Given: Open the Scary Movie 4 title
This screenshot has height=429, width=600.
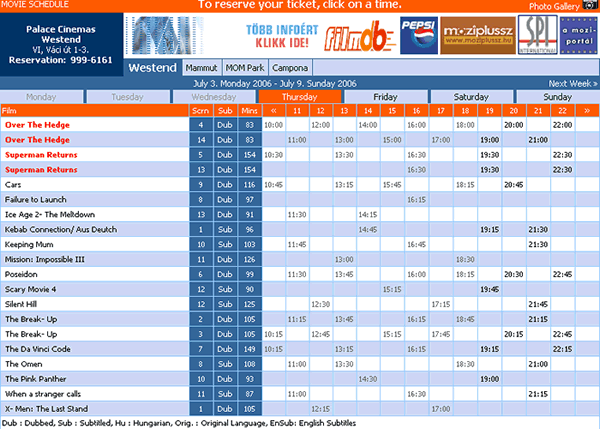Looking at the screenshot, I should click(x=31, y=289).
